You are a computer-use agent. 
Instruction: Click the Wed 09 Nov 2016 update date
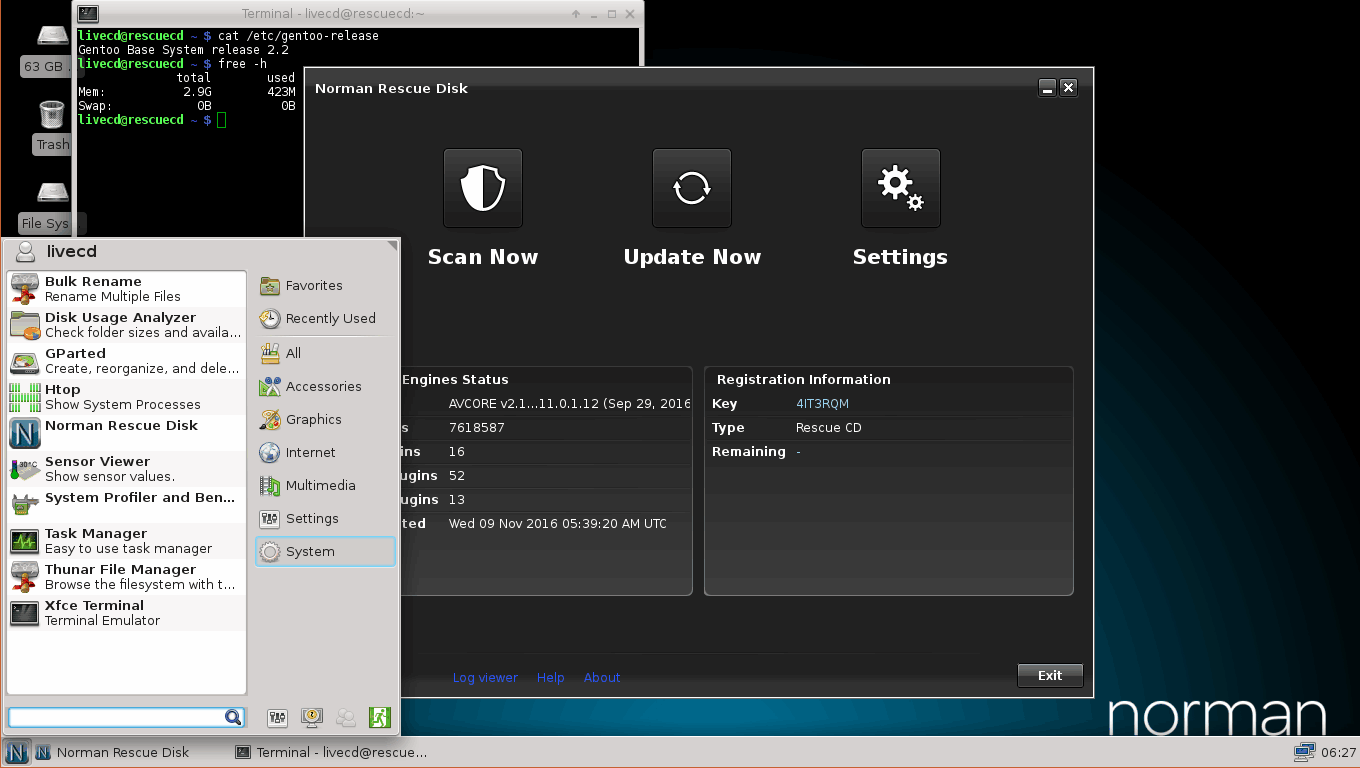(x=558, y=524)
